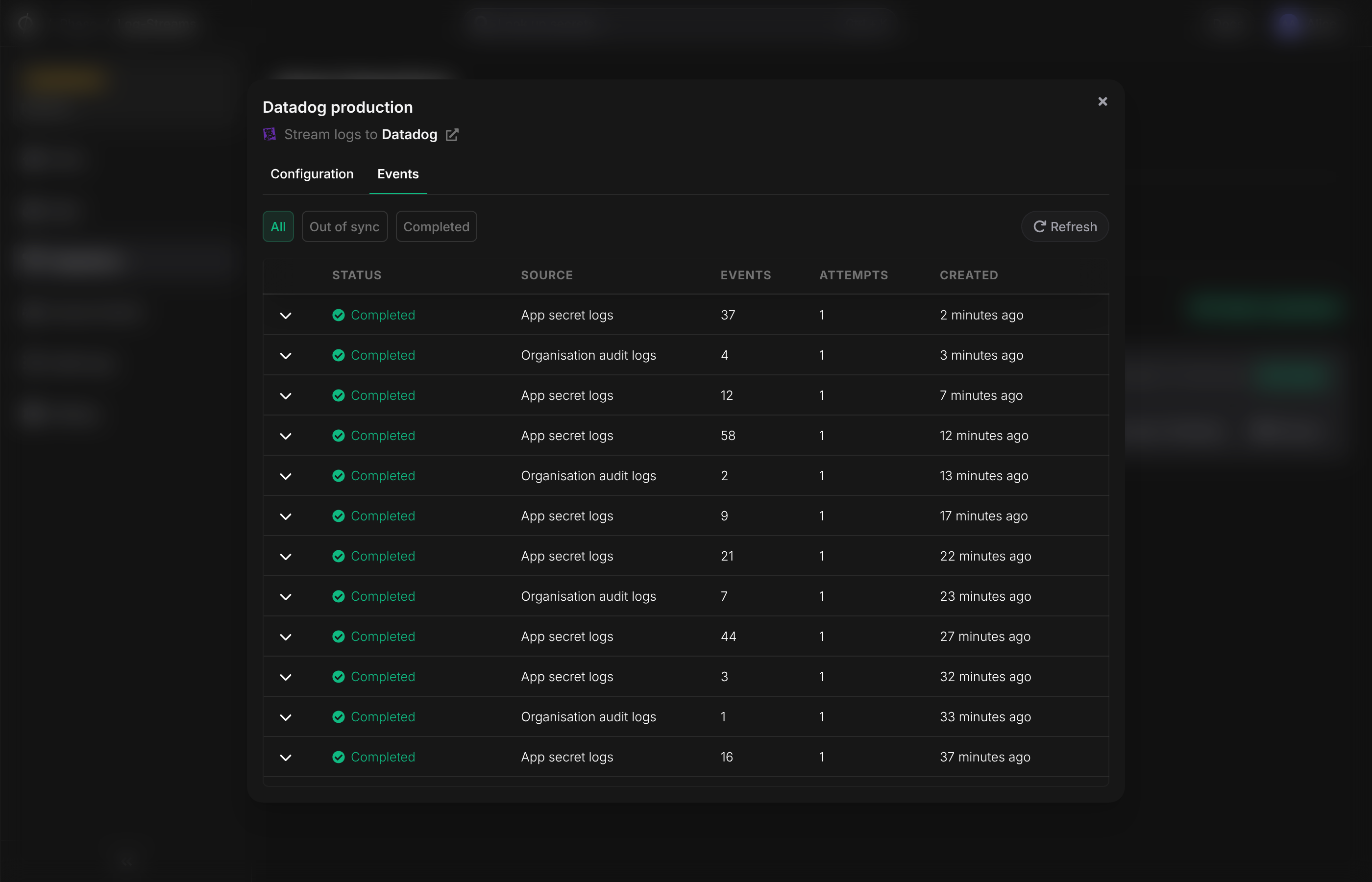Switch to the Configuration tab

(x=312, y=173)
